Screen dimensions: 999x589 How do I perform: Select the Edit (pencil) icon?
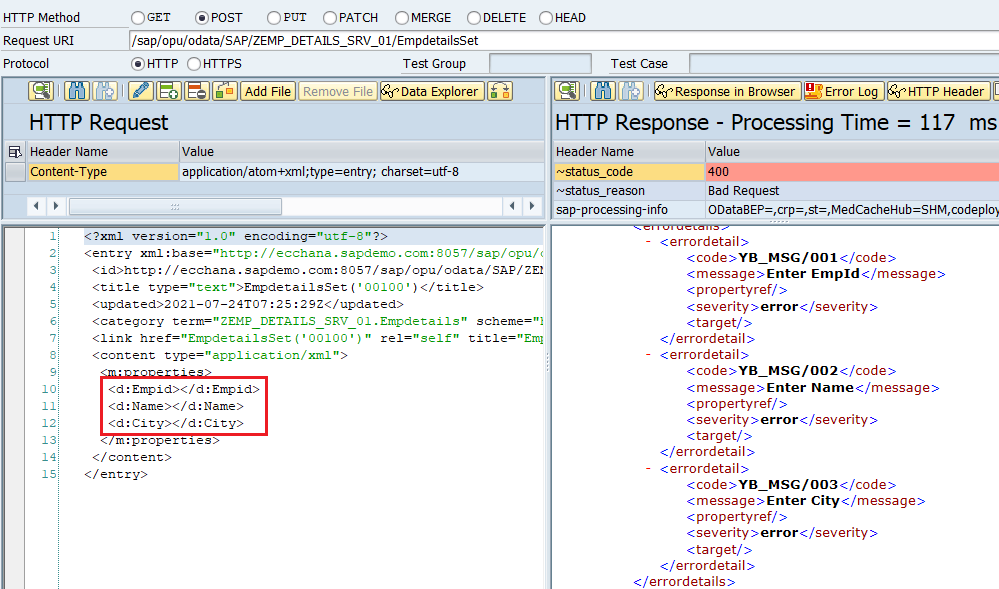141,91
